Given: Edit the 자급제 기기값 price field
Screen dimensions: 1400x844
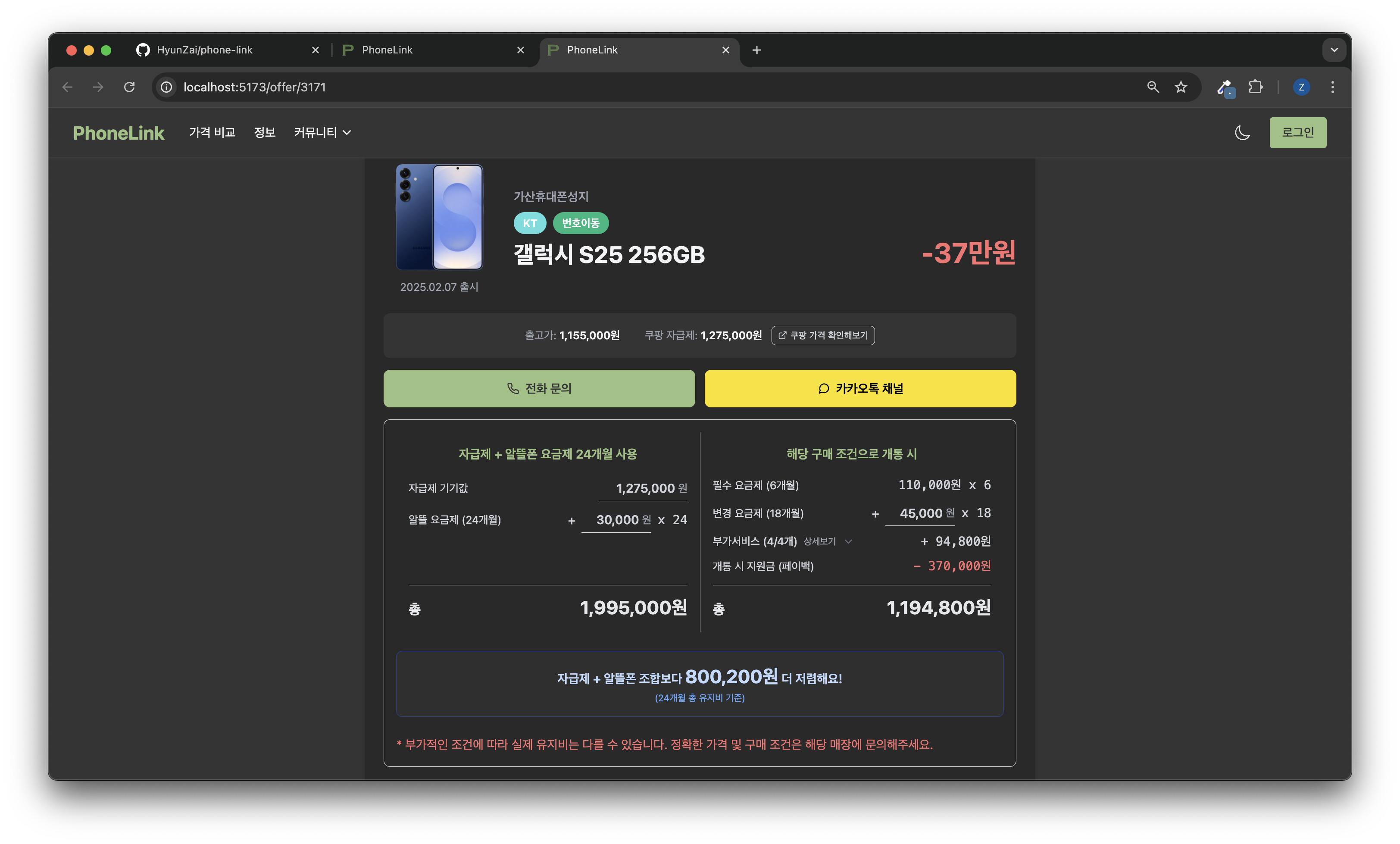Looking at the screenshot, I should (644, 488).
